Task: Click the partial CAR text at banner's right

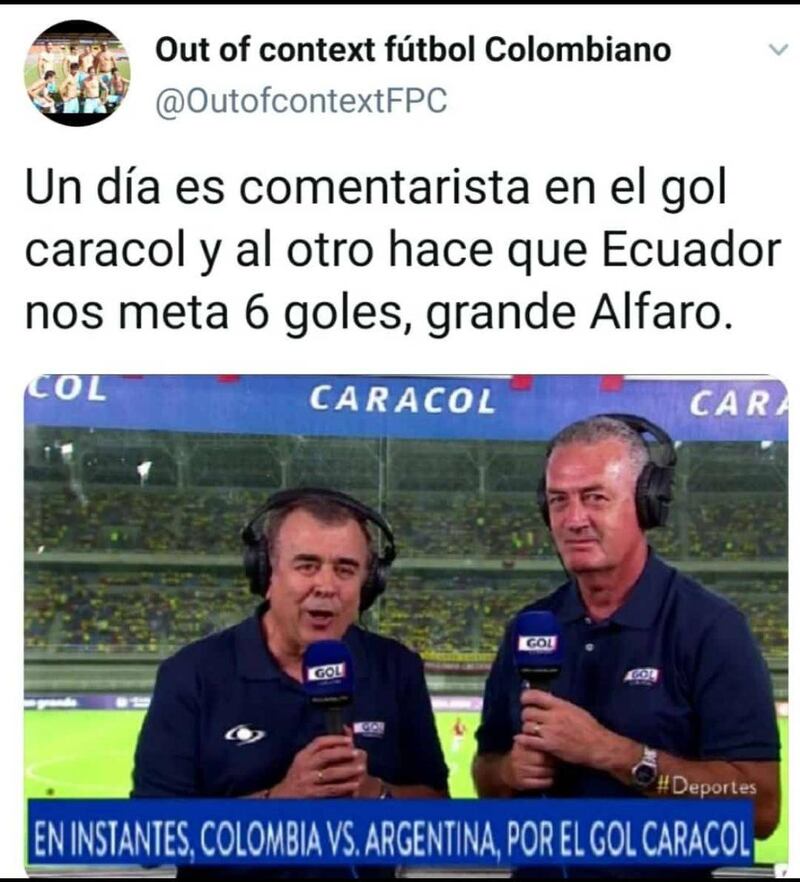Action: [738, 403]
